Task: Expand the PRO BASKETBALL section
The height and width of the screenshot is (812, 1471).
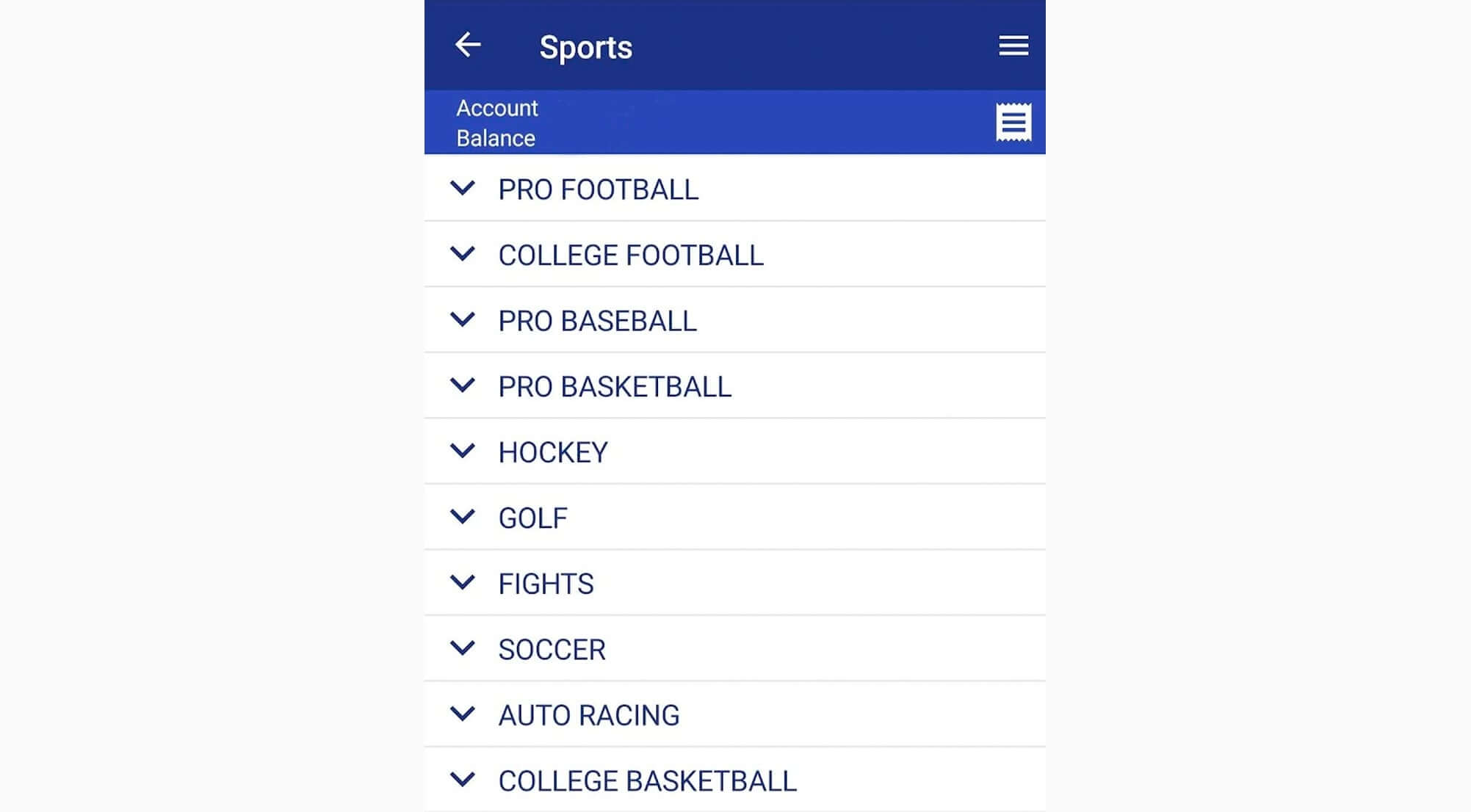Action: click(463, 386)
